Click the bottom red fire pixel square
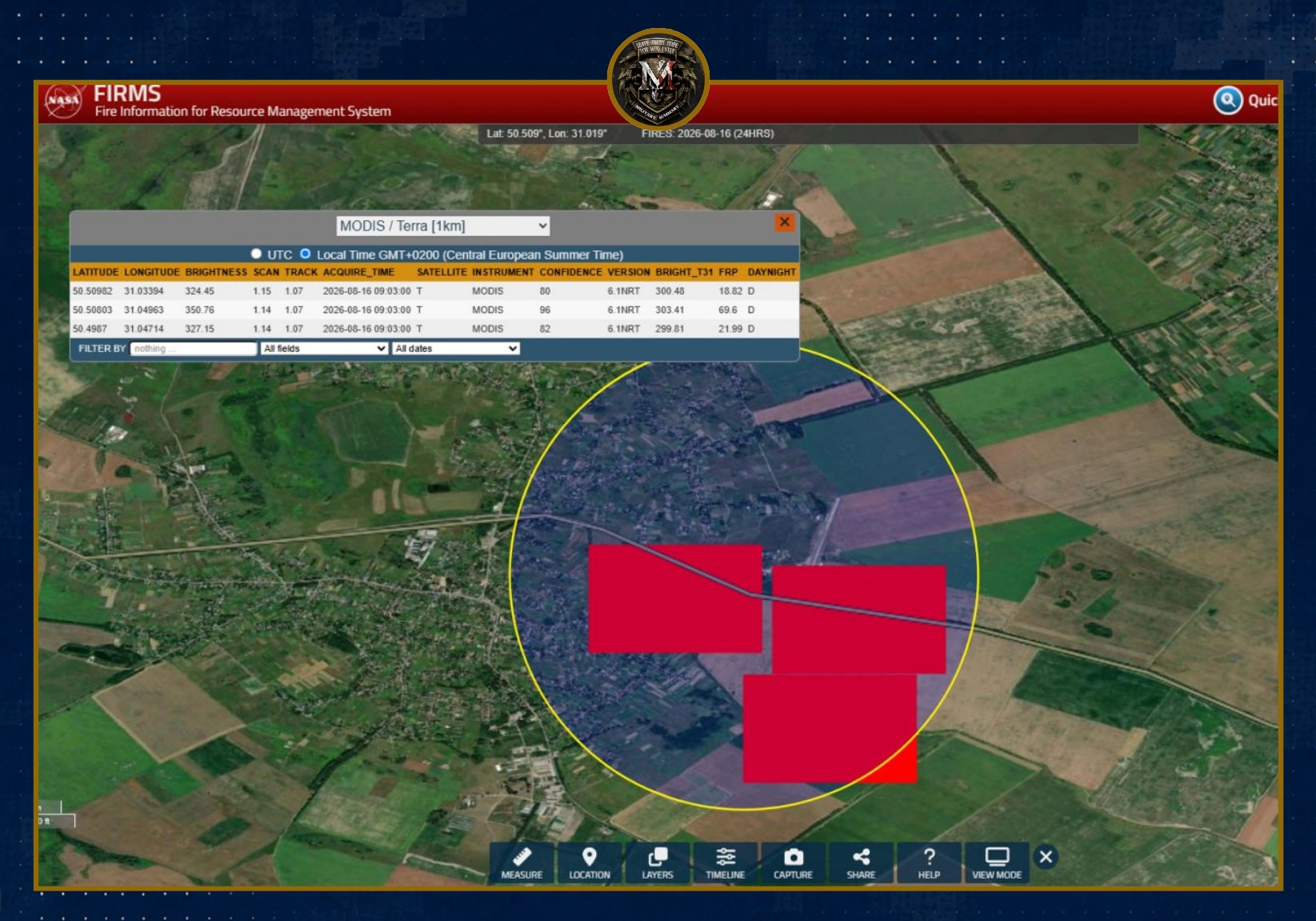 click(x=830, y=728)
